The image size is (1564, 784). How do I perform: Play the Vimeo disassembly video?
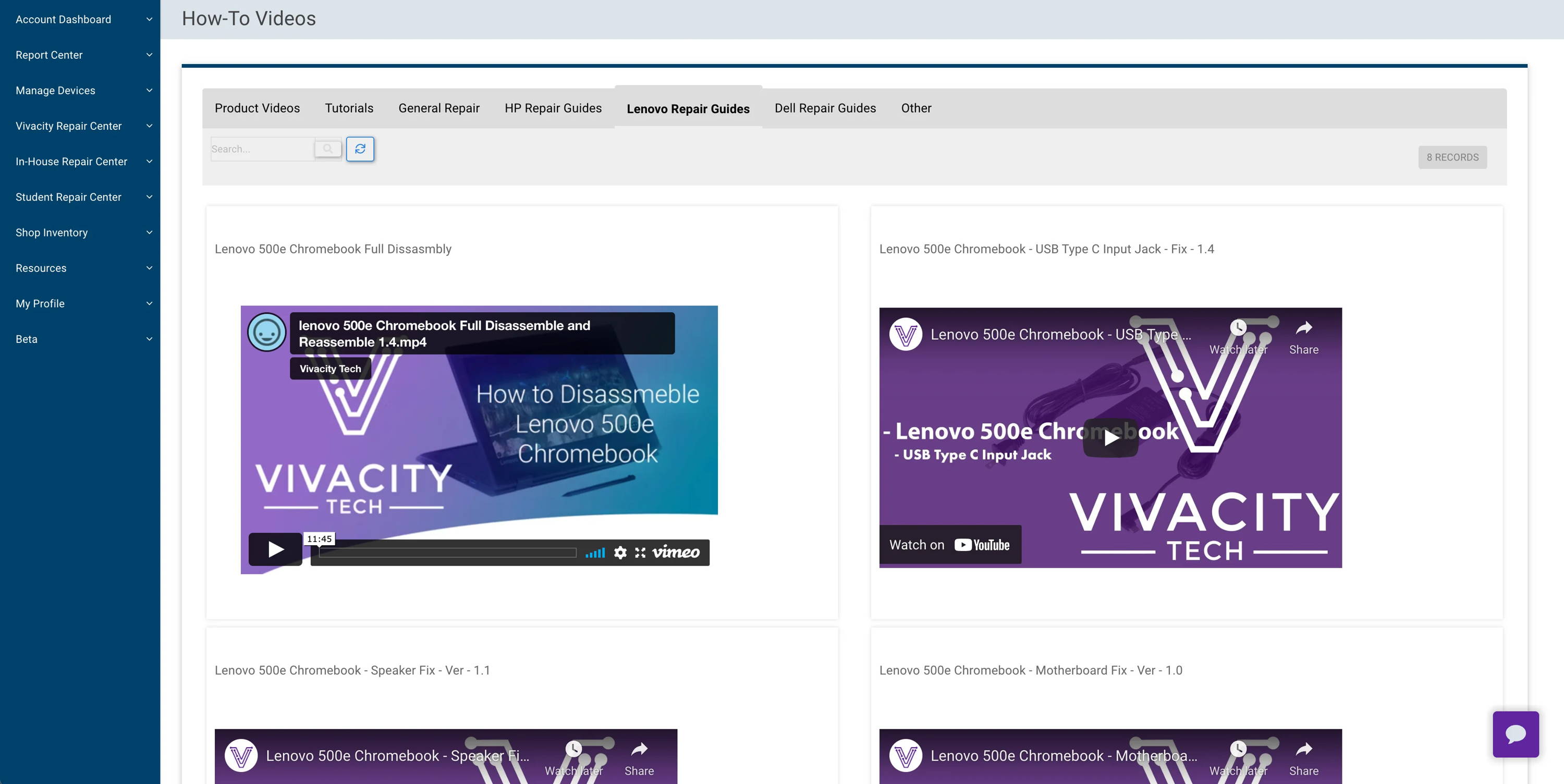click(x=276, y=549)
